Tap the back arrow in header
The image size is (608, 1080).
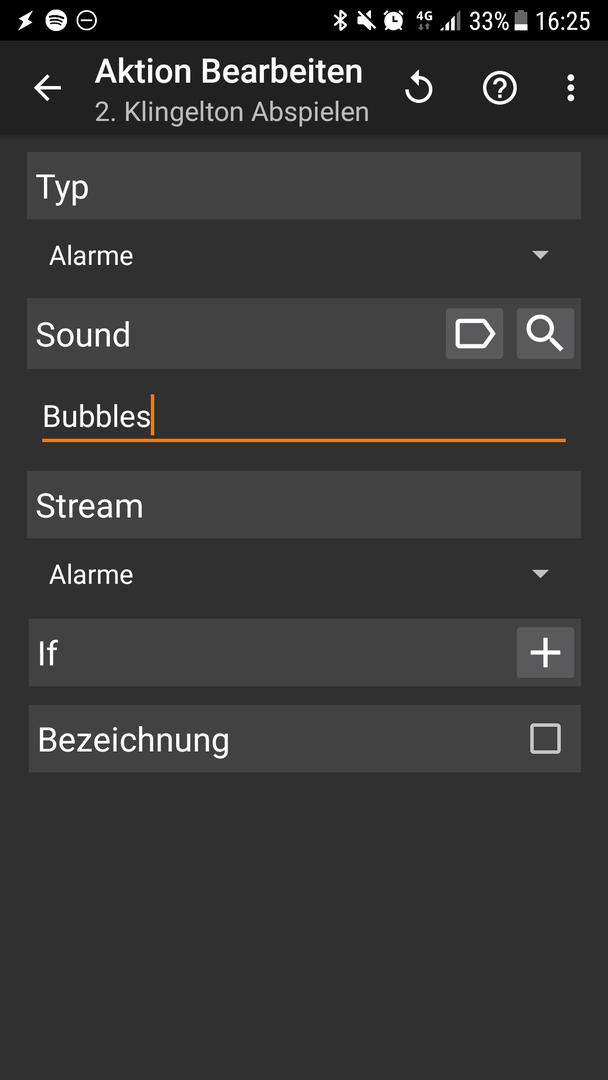click(48, 88)
